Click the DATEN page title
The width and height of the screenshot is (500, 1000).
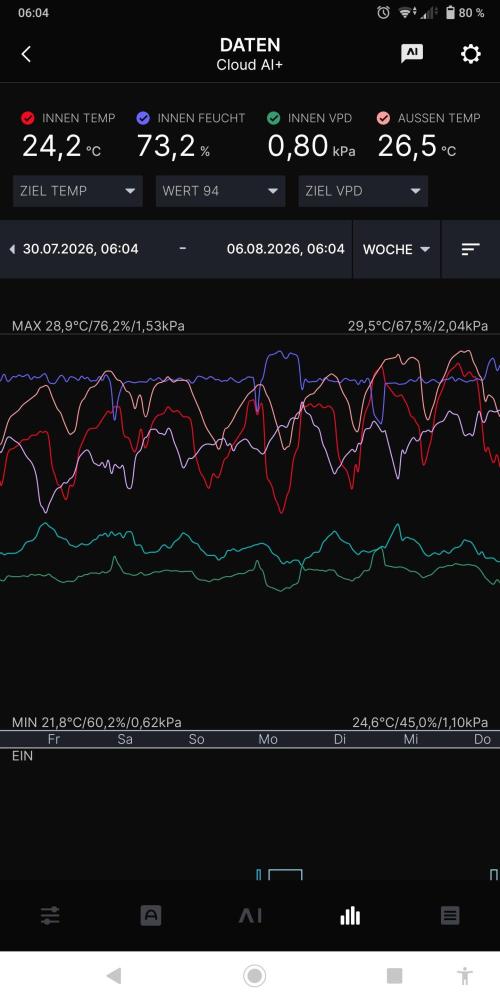click(x=250, y=45)
